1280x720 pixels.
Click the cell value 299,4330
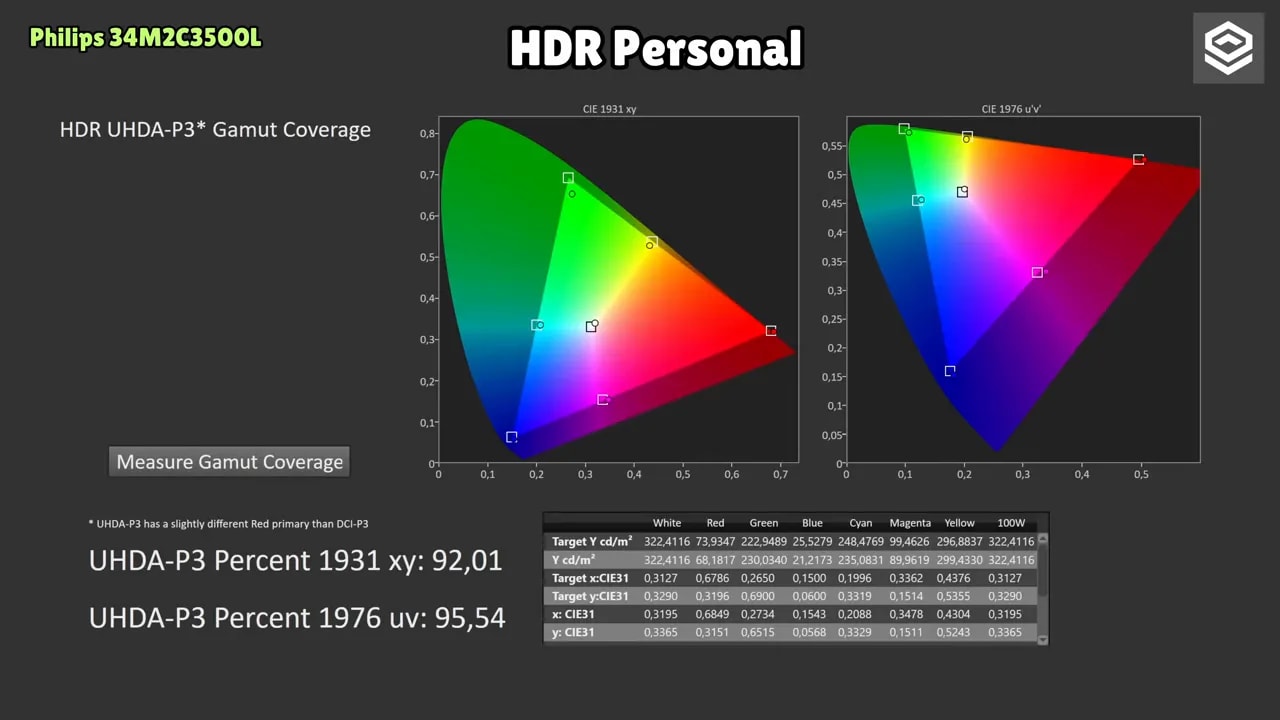(959, 560)
